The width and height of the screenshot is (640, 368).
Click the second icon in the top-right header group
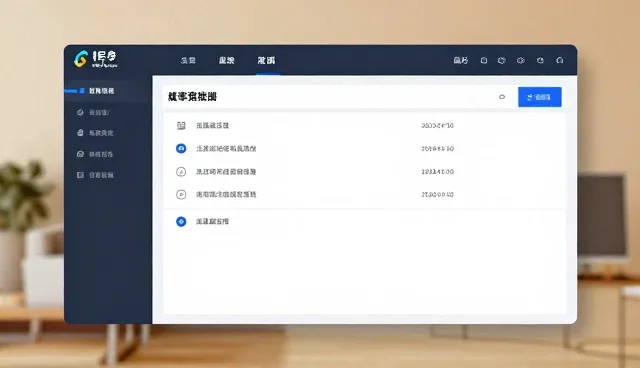coord(502,60)
